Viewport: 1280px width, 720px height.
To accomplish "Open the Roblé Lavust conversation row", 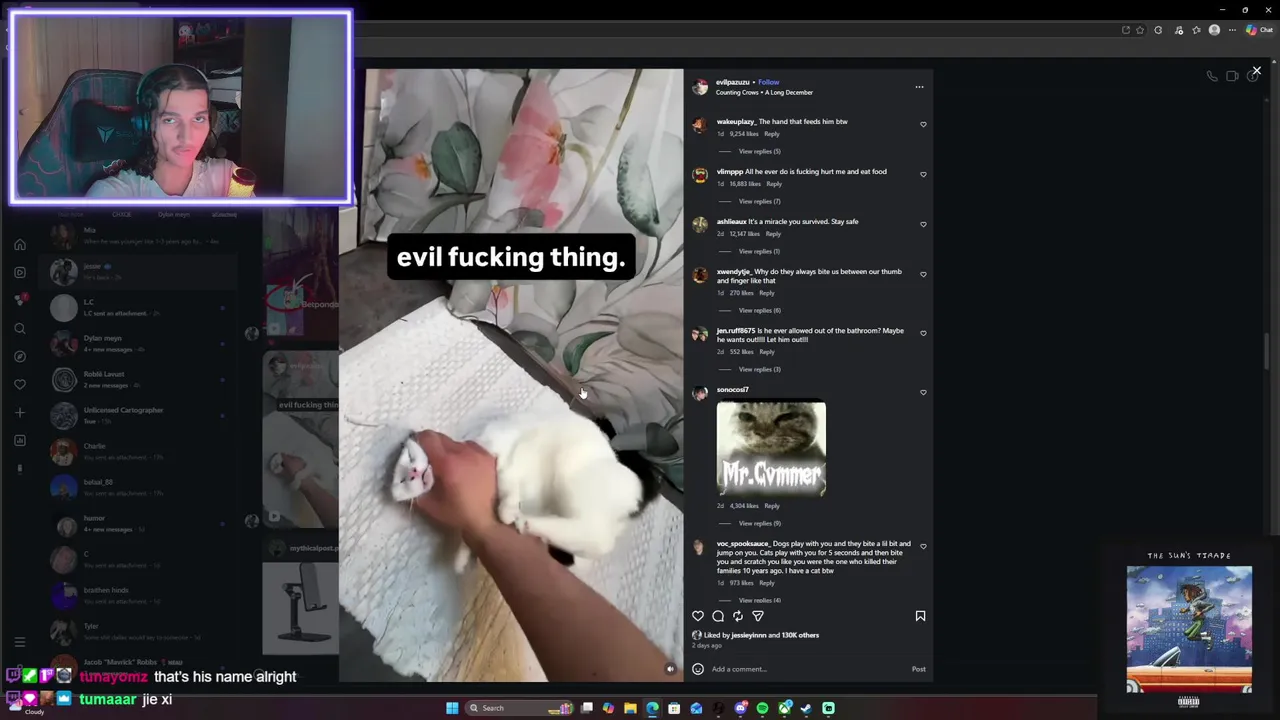I will tap(138, 378).
